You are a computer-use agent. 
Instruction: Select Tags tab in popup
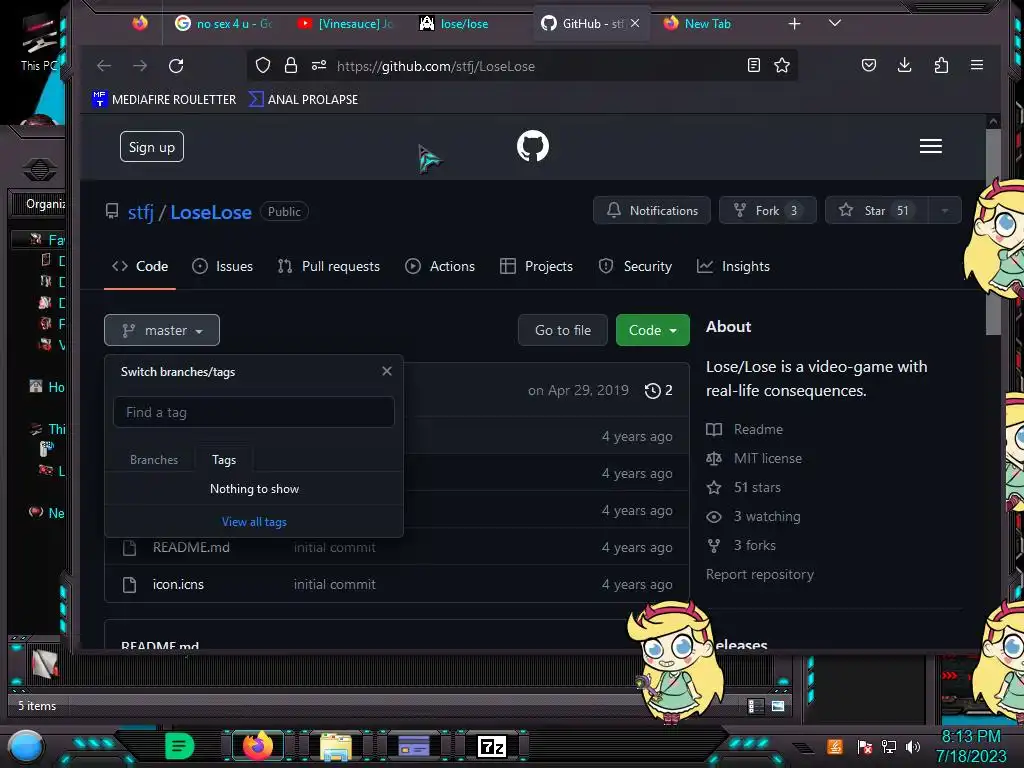pyautogui.click(x=224, y=460)
